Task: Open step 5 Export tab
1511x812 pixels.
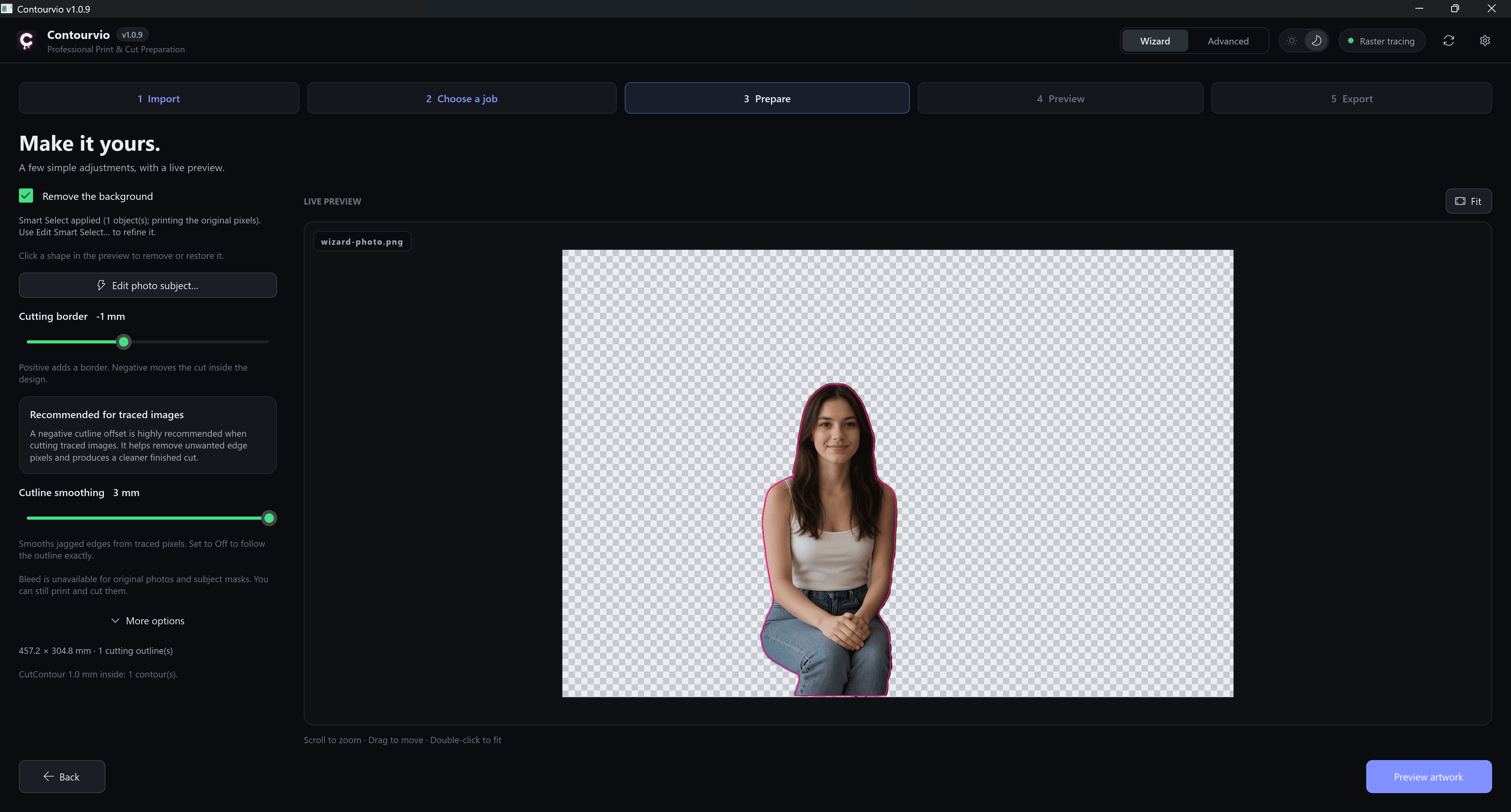Action: (x=1352, y=98)
